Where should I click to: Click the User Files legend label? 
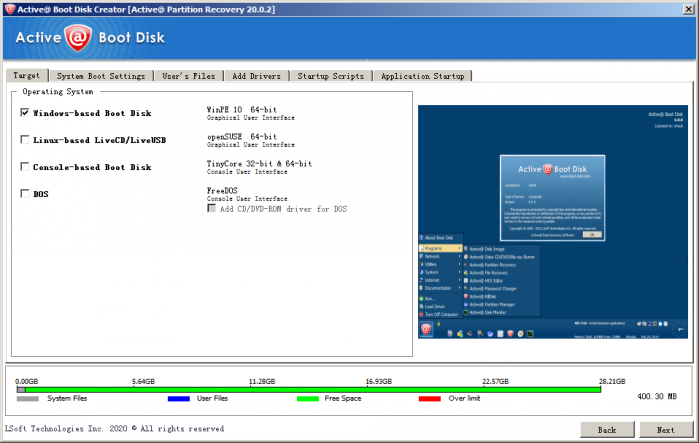pos(212,398)
